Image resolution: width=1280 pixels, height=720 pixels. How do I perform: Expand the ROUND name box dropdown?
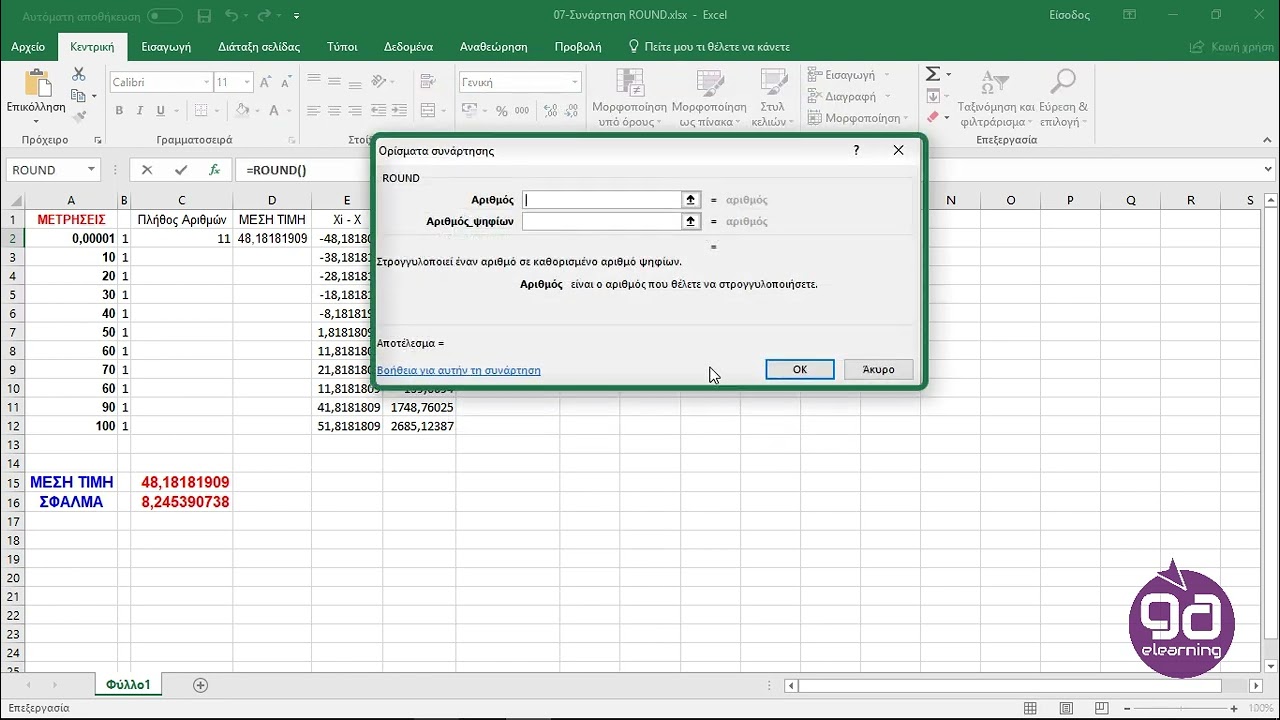pos(91,170)
